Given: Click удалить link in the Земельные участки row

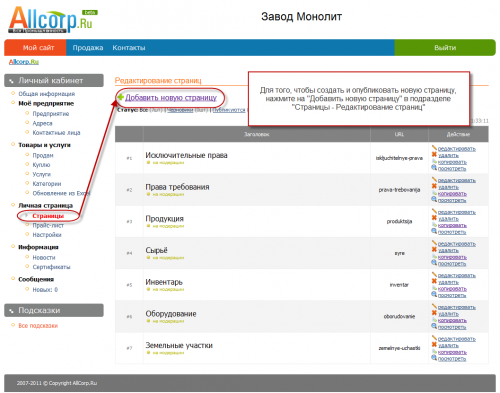Looking at the screenshot, I should coord(448,346).
